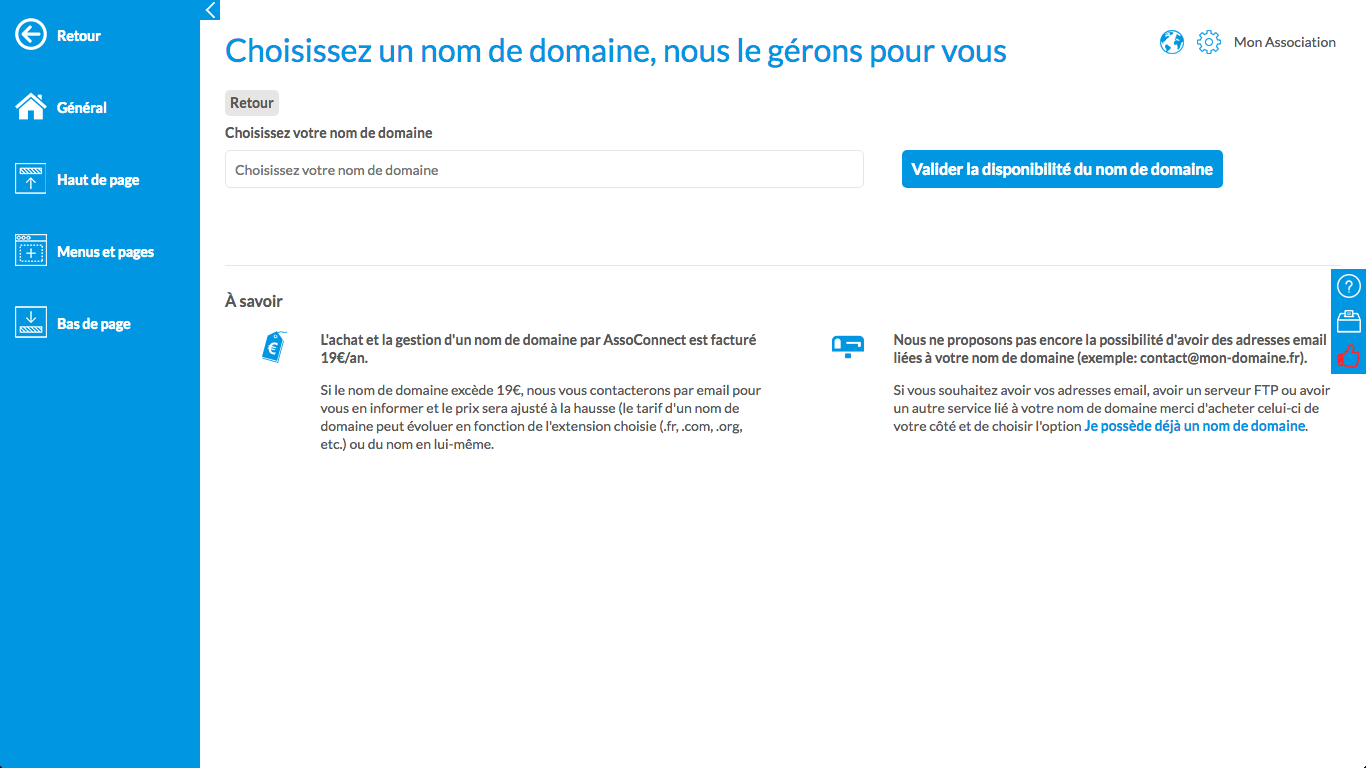Viewport: 1366px width, 768px height.
Task: Navigate to Menus et pages
Action: click(x=106, y=251)
